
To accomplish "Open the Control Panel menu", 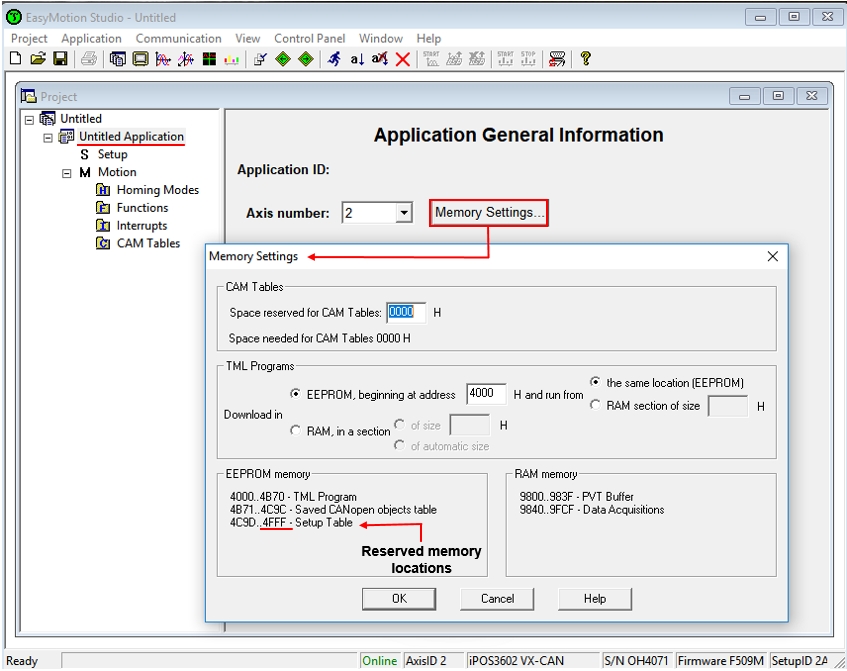I will coord(309,38).
